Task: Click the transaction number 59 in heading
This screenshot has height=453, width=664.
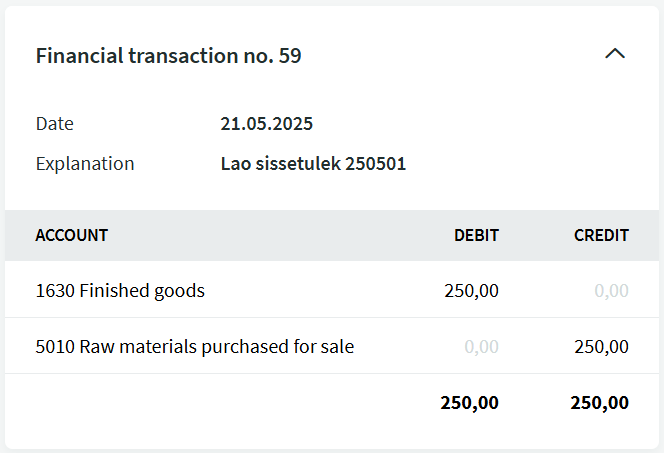Action: [x=290, y=55]
